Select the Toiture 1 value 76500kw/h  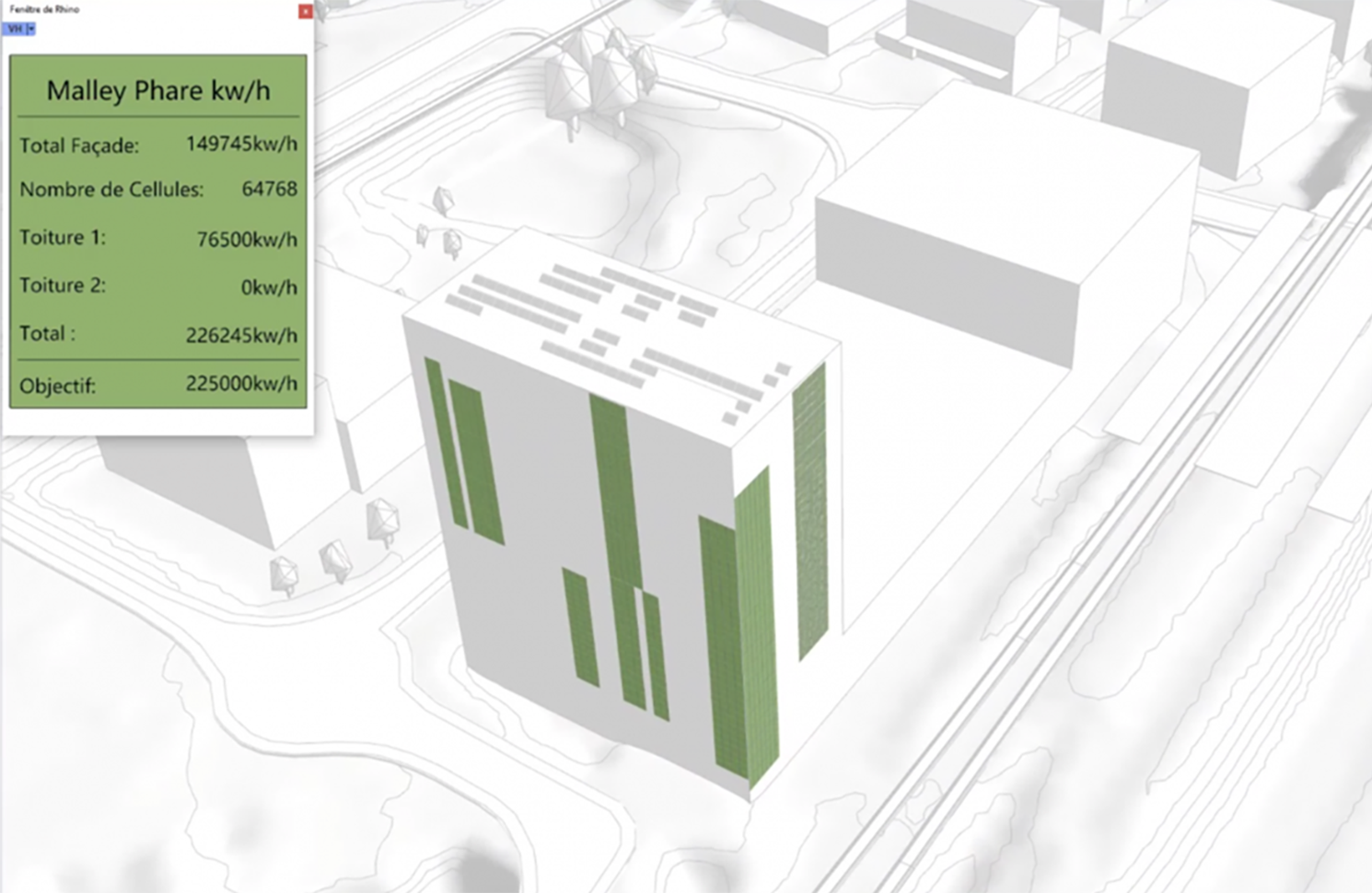pos(247,239)
